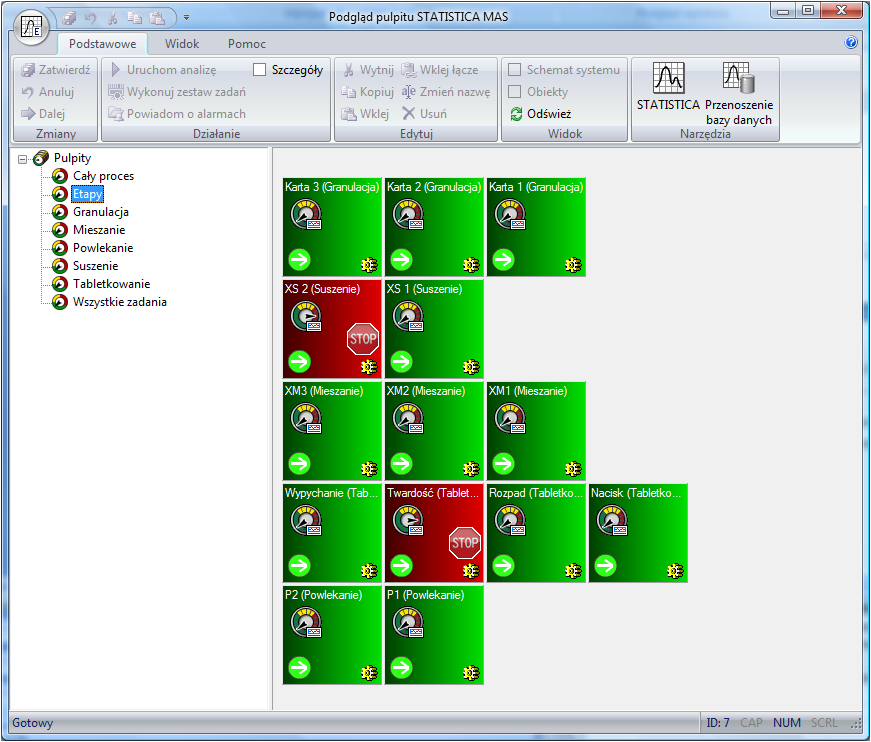The height and width of the screenshot is (742, 871).
Task: Click the STOP sign on XS 2 tile
Action: pyautogui.click(x=363, y=339)
